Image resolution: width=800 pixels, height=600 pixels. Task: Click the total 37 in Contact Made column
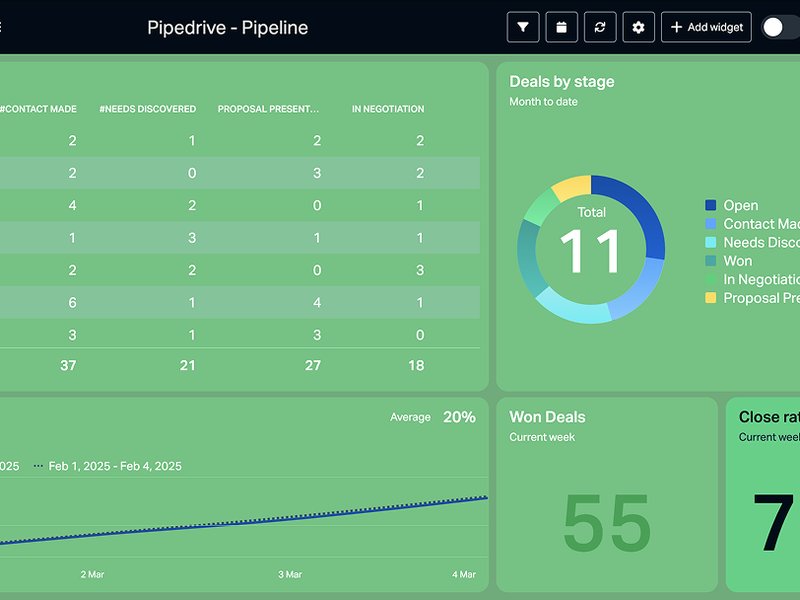point(68,365)
